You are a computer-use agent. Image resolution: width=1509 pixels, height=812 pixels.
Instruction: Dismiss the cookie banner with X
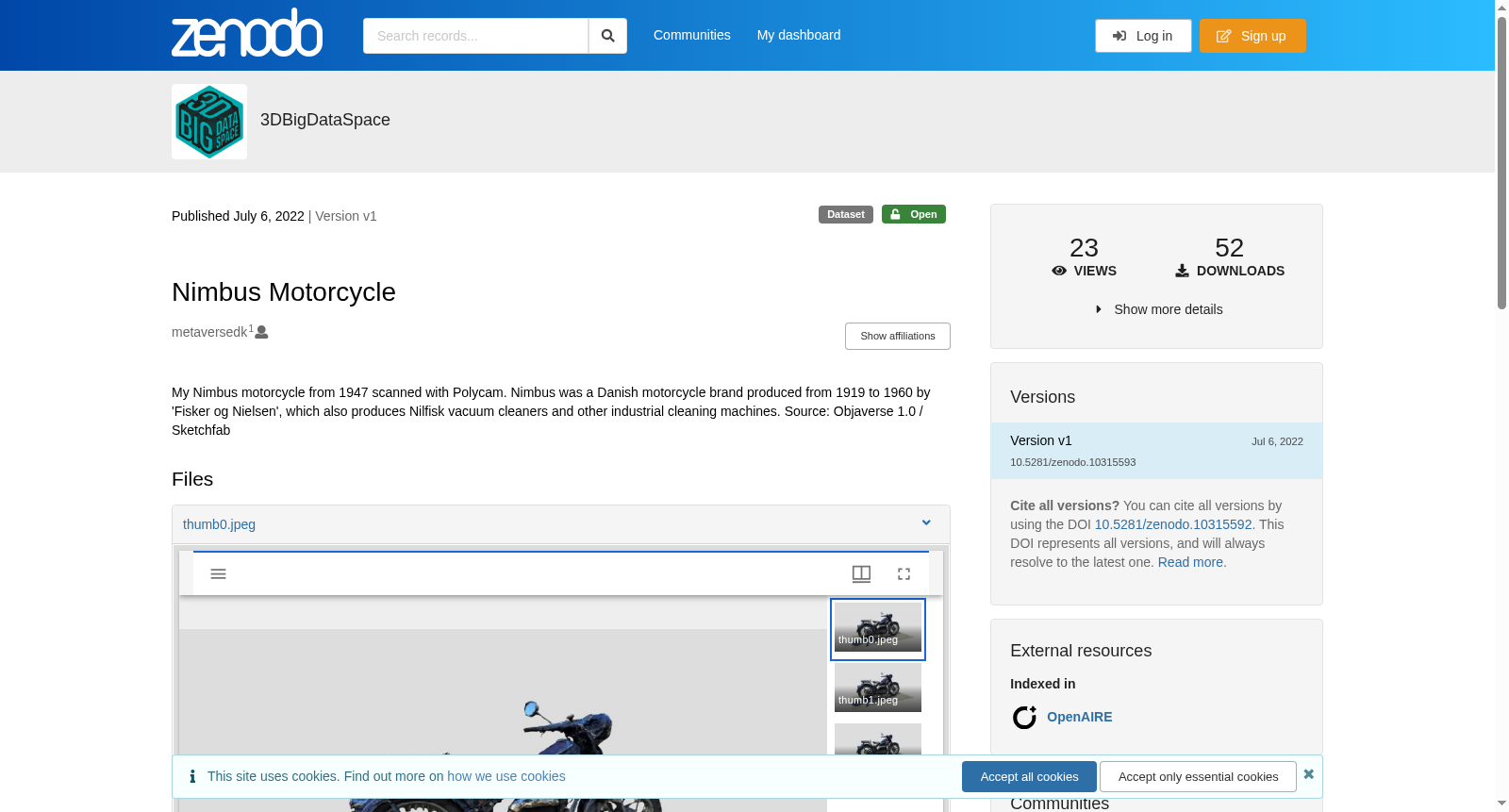(x=1309, y=774)
